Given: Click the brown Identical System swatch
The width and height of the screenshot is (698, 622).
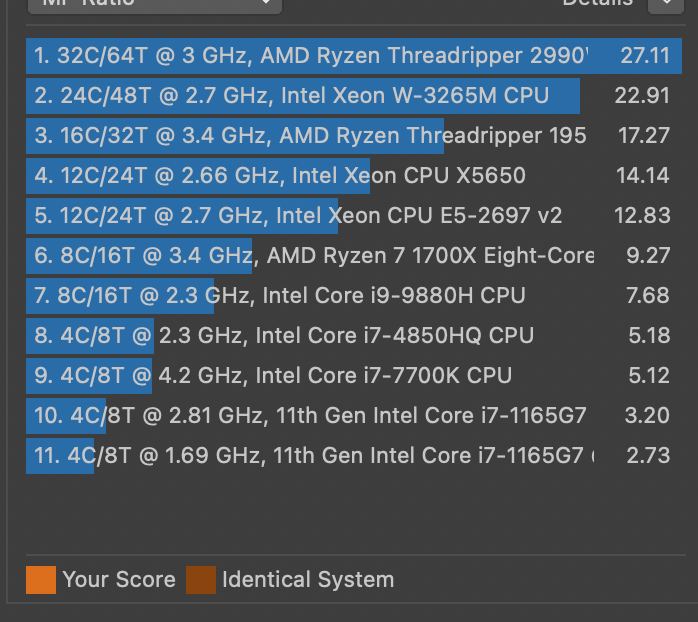Looking at the screenshot, I should (x=201, y=580).
